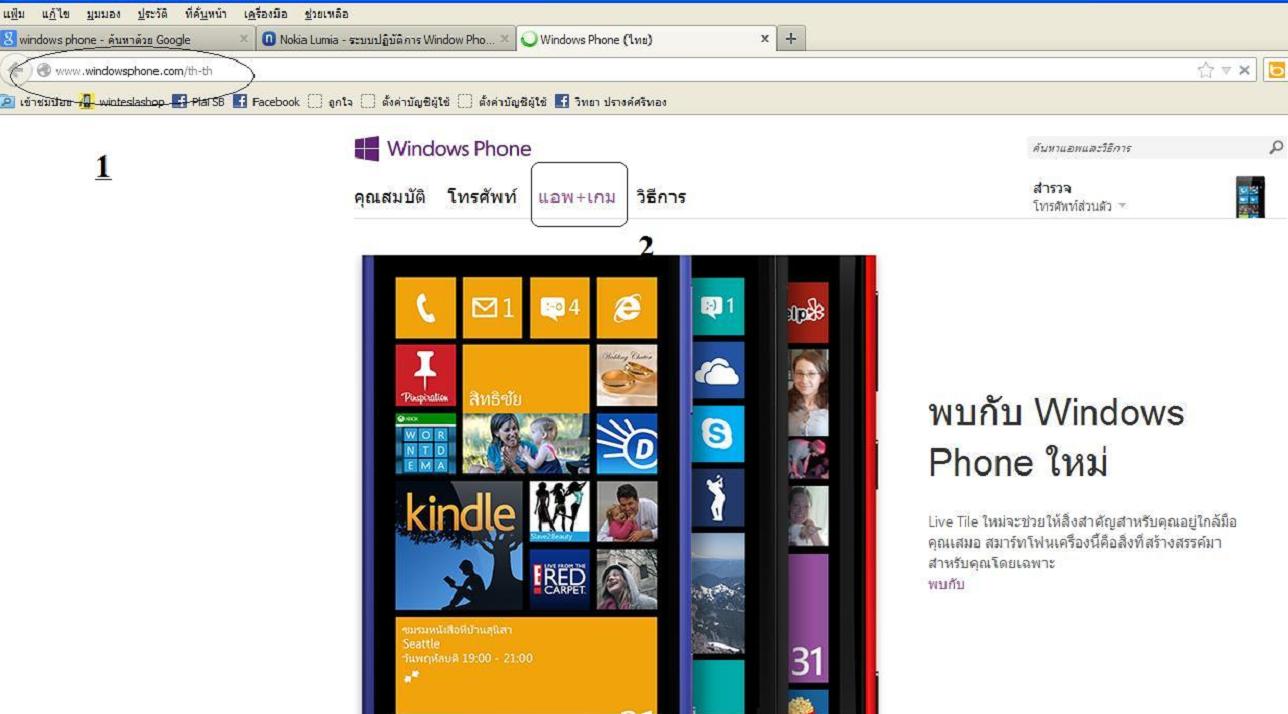Image resolution: width=1288 pixels, height=714 pixels.
Task: Stop loading with the X icon
Action: pos(1244,70)
